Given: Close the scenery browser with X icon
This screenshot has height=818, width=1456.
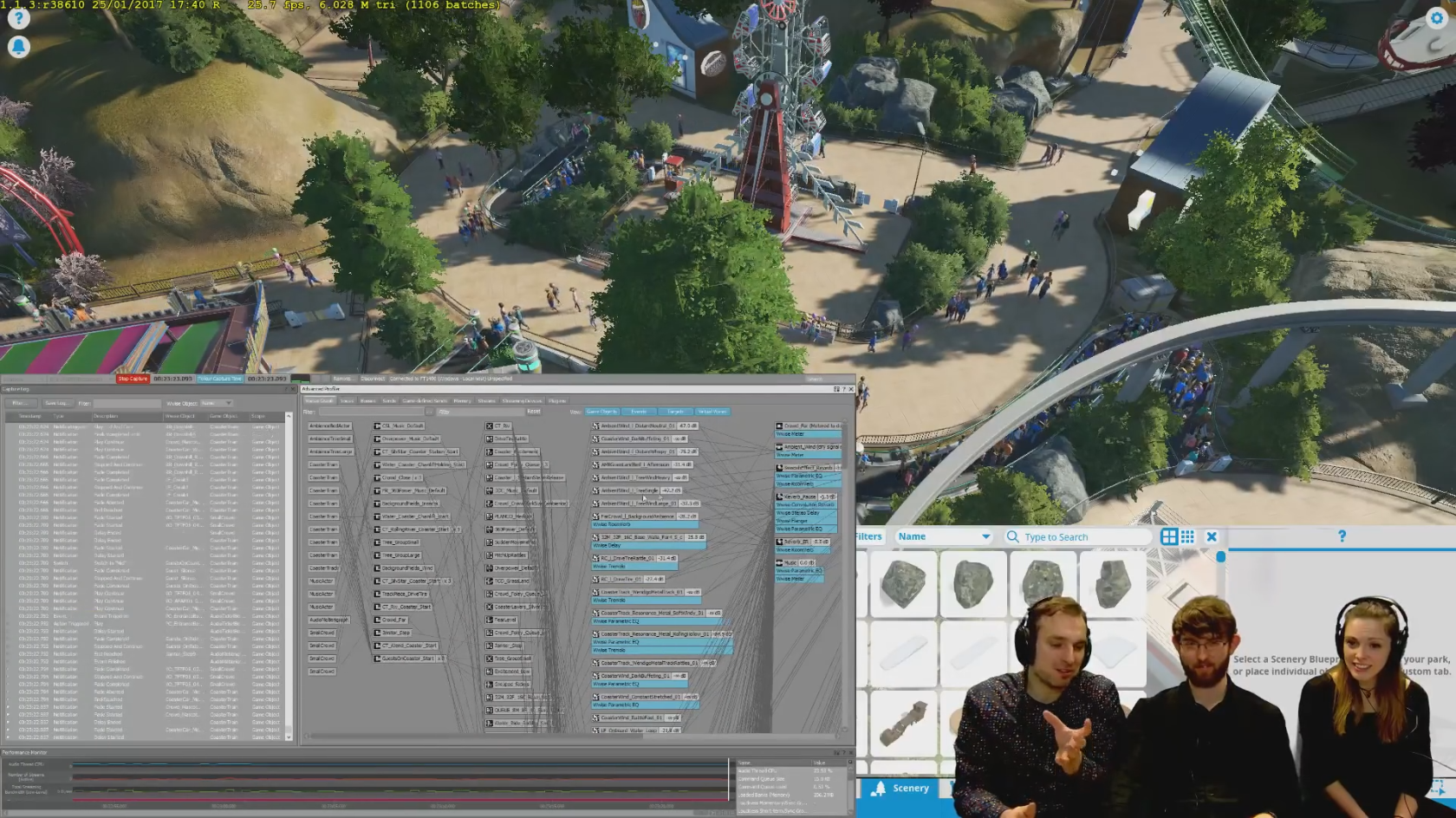Looking at the screenshot, I should [x=1212, y=536].
